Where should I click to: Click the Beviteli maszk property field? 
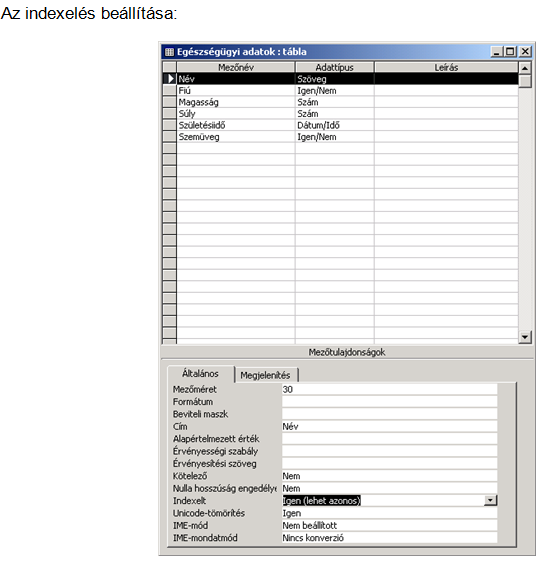(x=389, y=414)
